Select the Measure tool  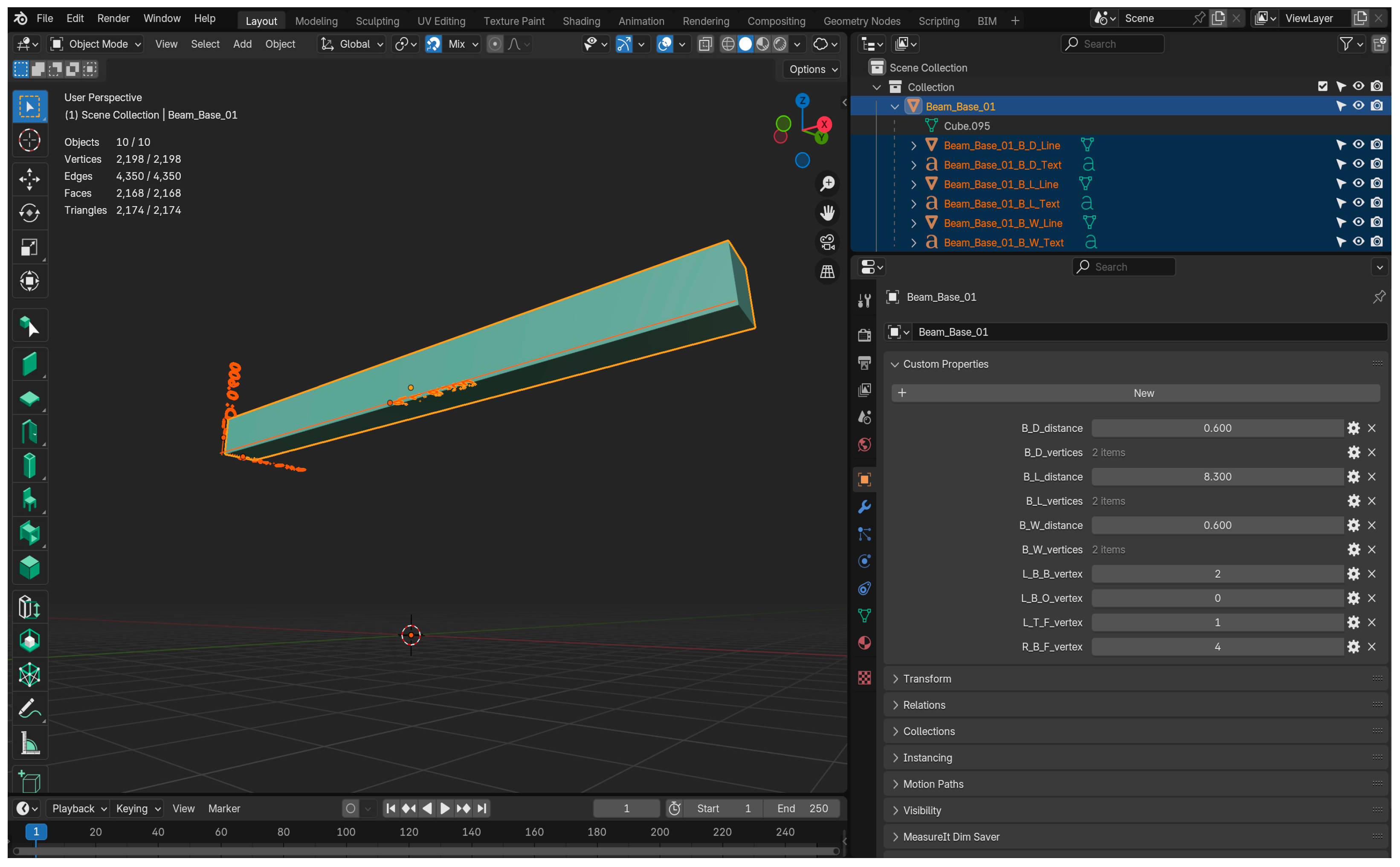[29, 743]
